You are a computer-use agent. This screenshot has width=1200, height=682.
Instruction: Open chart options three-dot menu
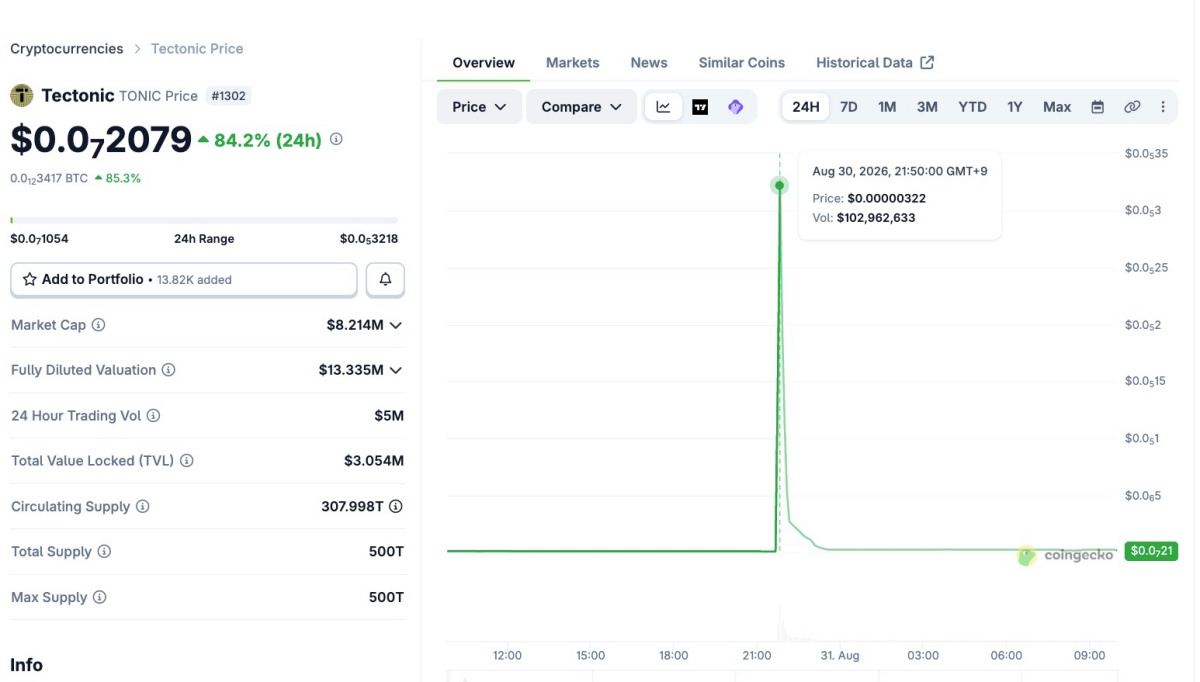[x=1163, y=107]
